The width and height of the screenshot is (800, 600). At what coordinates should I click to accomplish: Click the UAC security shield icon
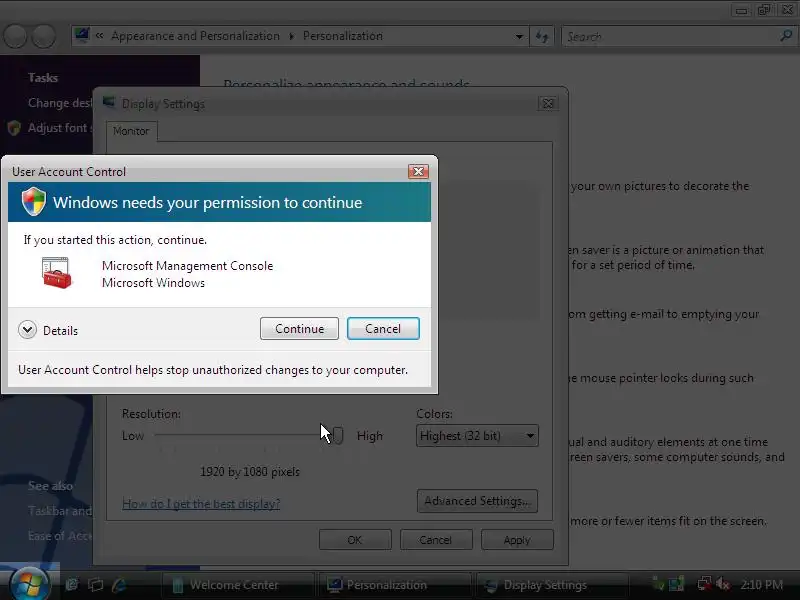tap(34, 202)
